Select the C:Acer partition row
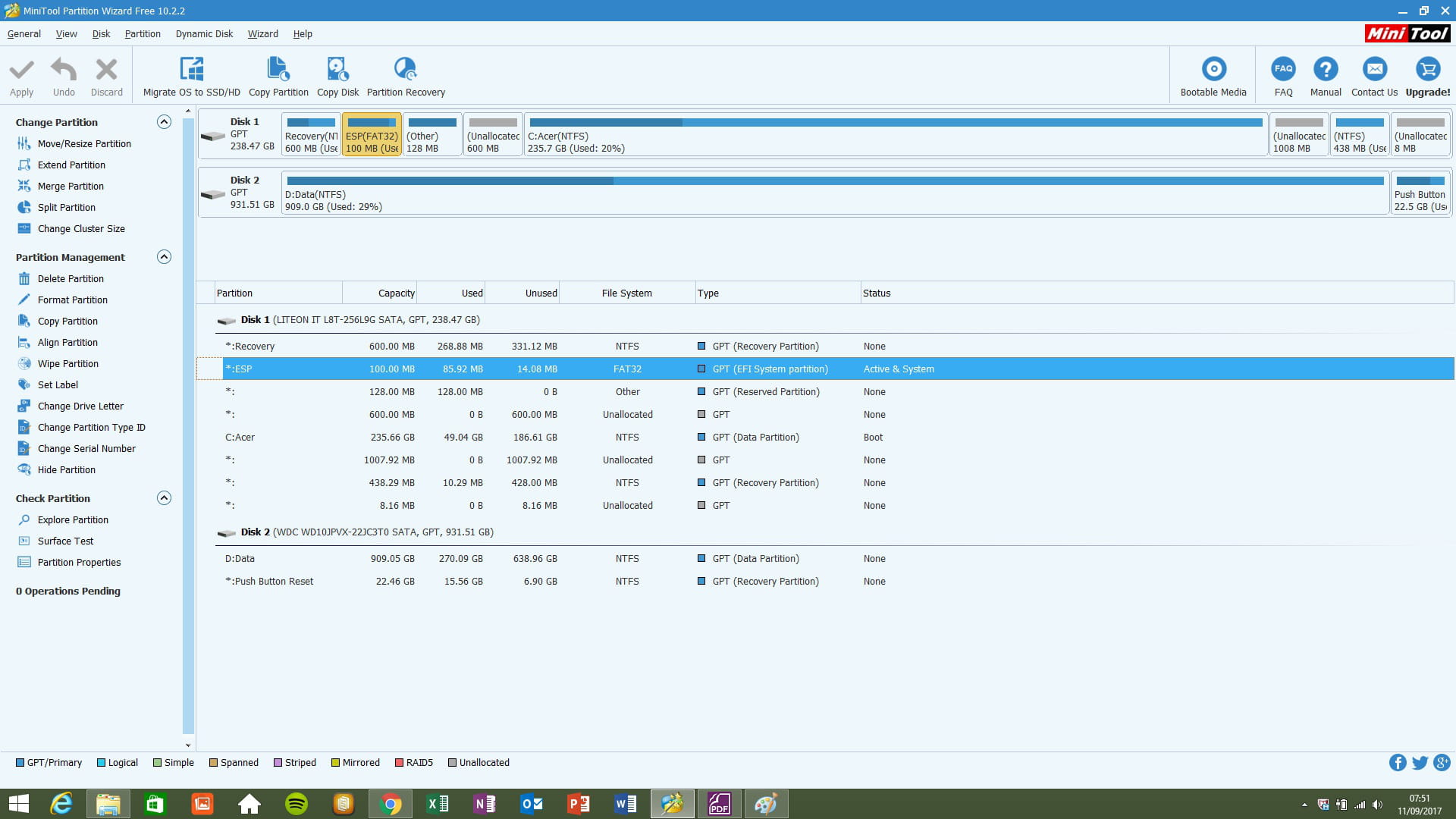1456x819 pixels. click(825, 437)
